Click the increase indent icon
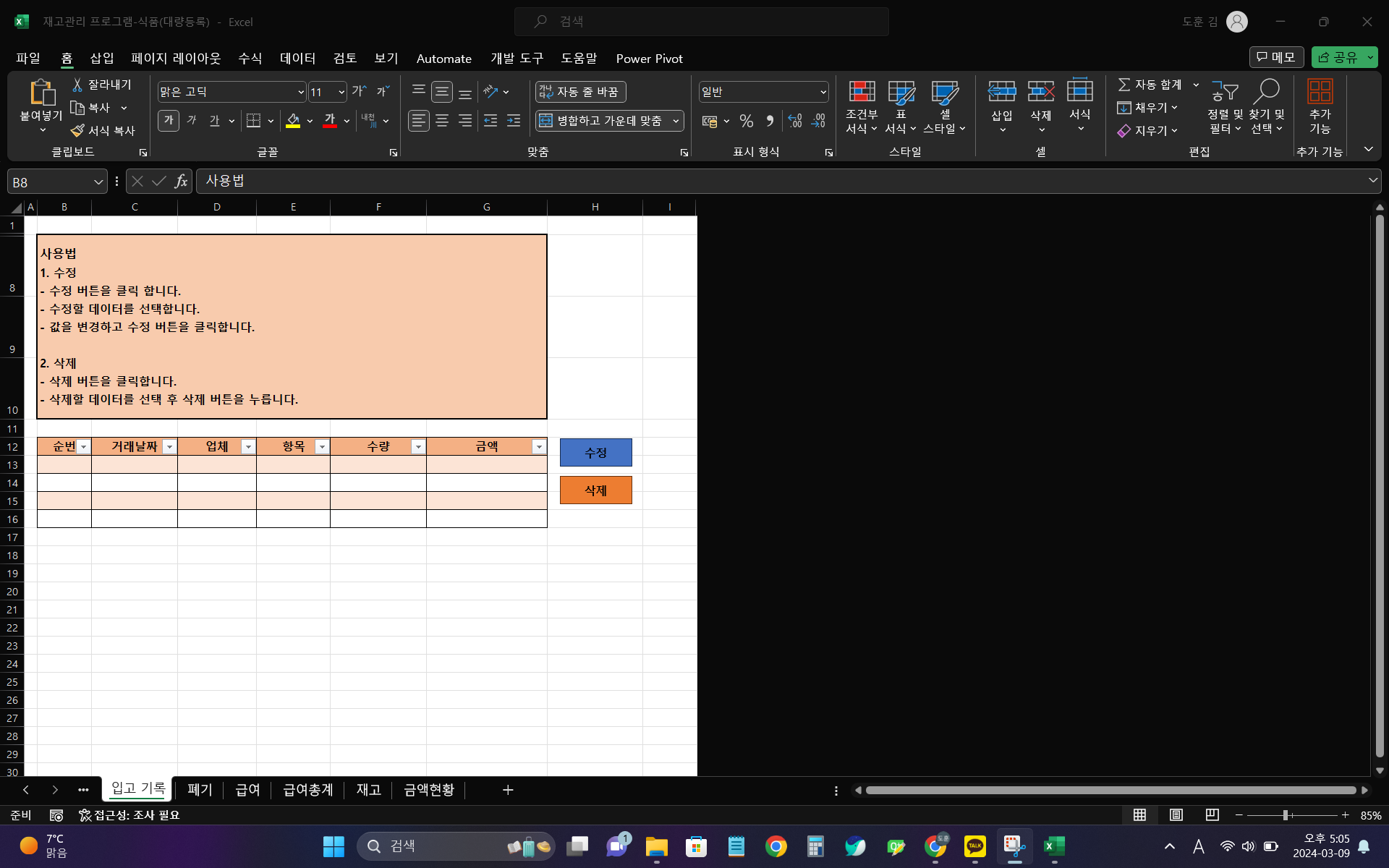This screenshot has height=868, width=1389. pyautogui.click(x=514, y=121)
